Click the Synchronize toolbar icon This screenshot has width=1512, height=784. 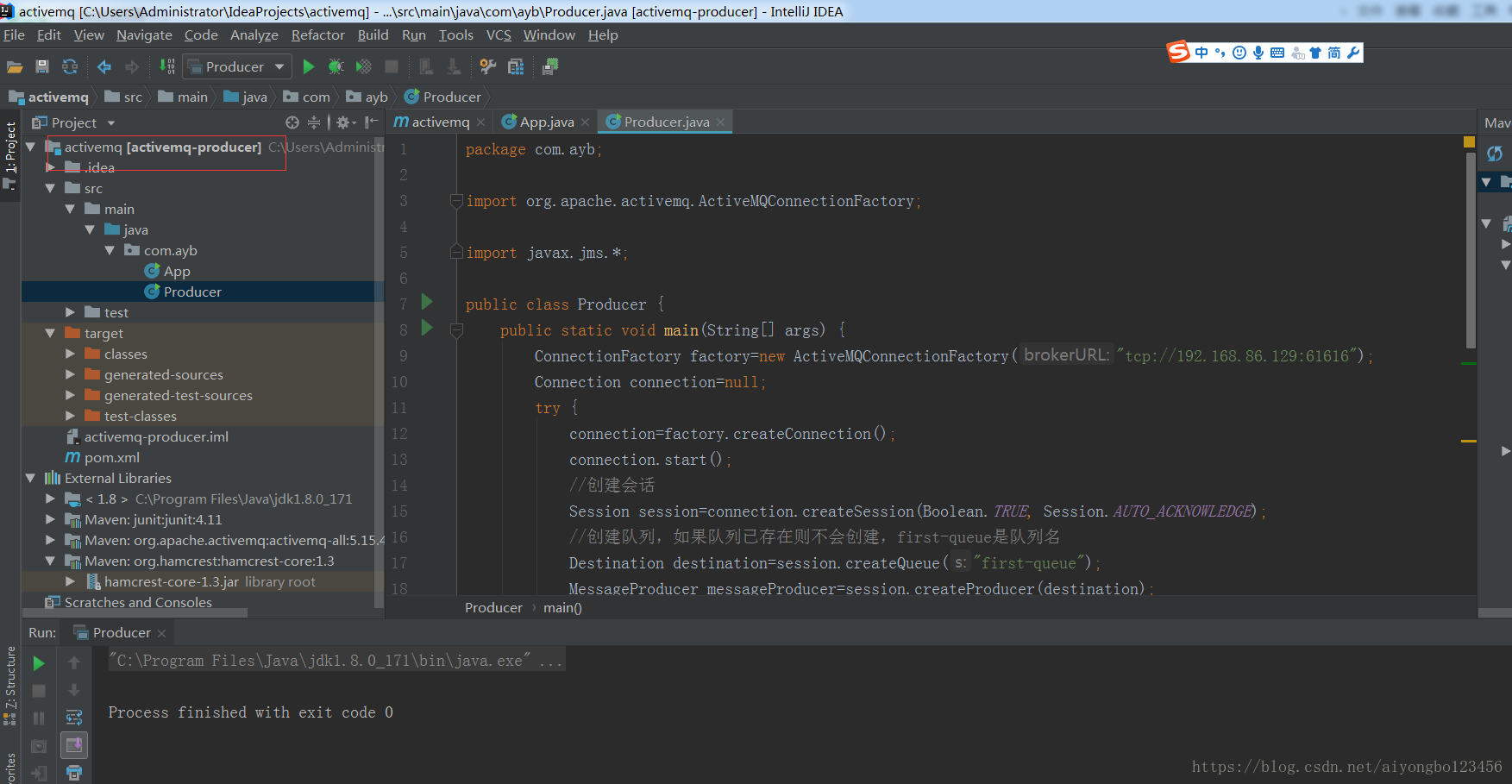[70, 66]
